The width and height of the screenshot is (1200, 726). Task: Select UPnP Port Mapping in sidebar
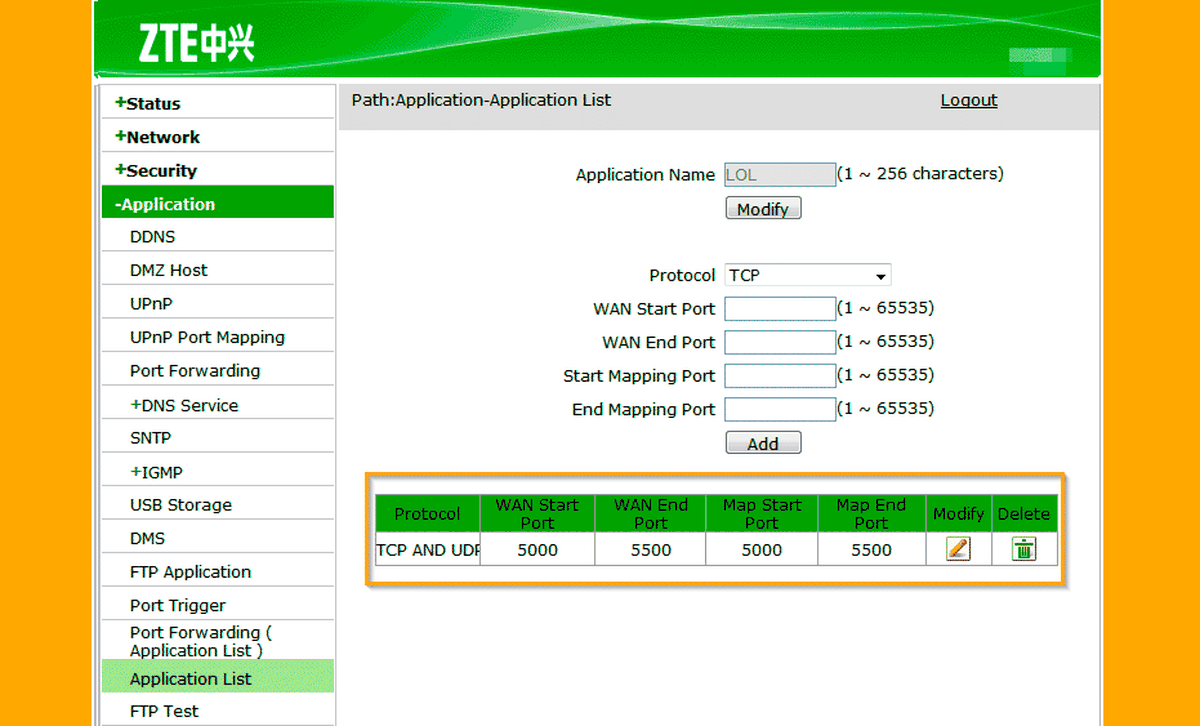(207, 337)
